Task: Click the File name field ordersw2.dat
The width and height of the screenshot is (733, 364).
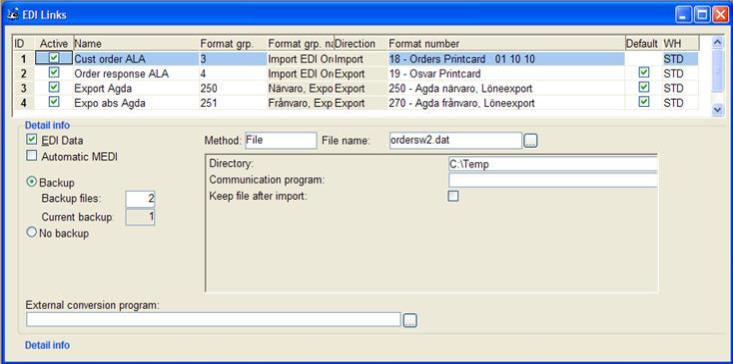Action: [x=455, y=140]
